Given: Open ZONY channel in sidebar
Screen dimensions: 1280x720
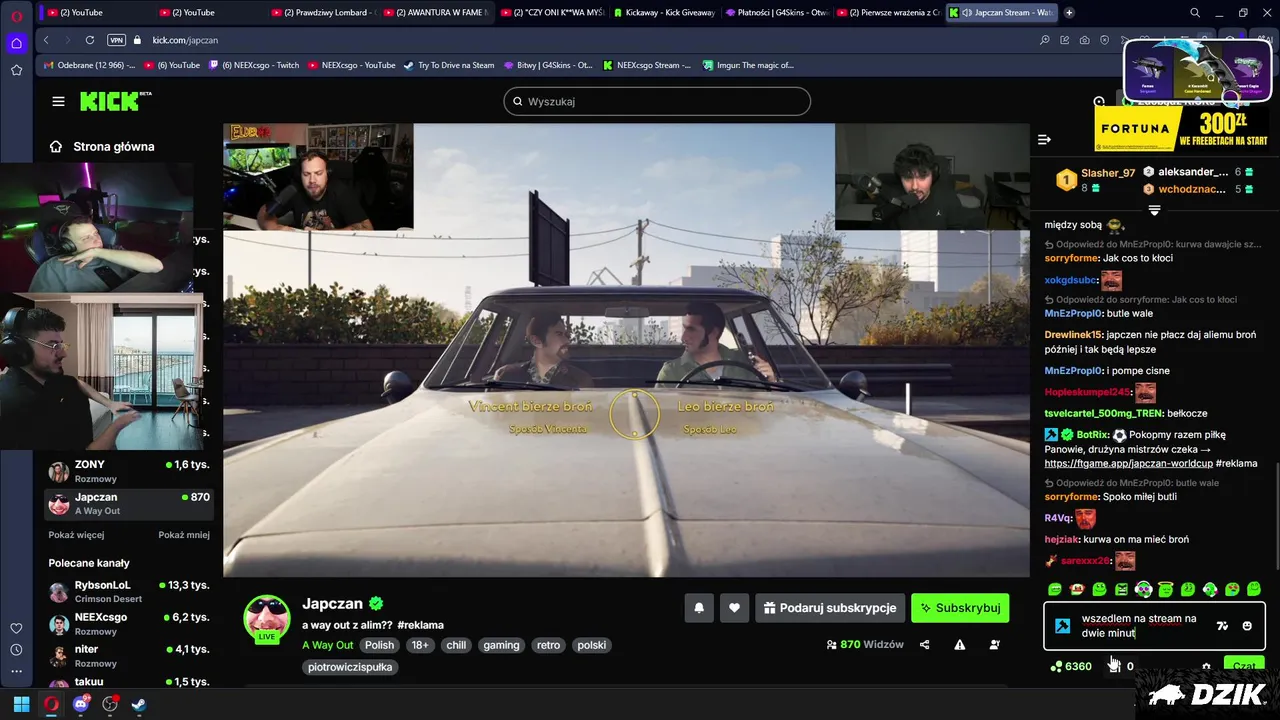Looking at the screenshot, I should point(128,471).
